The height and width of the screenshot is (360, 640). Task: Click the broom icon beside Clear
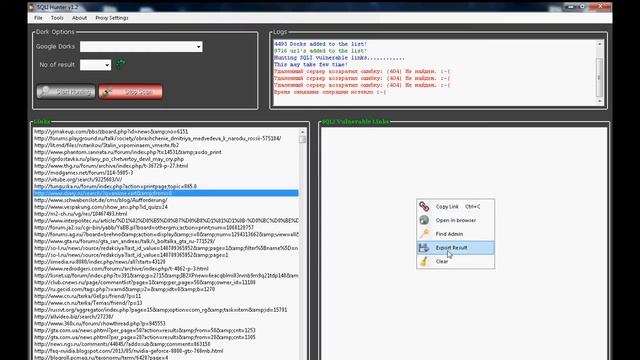[x=424, y=261]
